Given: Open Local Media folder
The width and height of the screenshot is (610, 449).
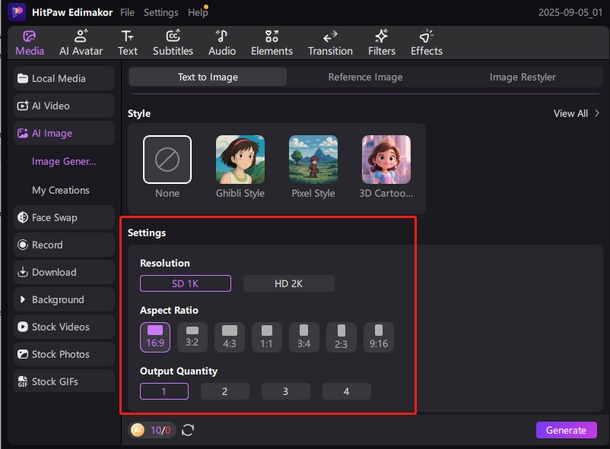Looking at the screenshot, I should (x=64, y=79).
